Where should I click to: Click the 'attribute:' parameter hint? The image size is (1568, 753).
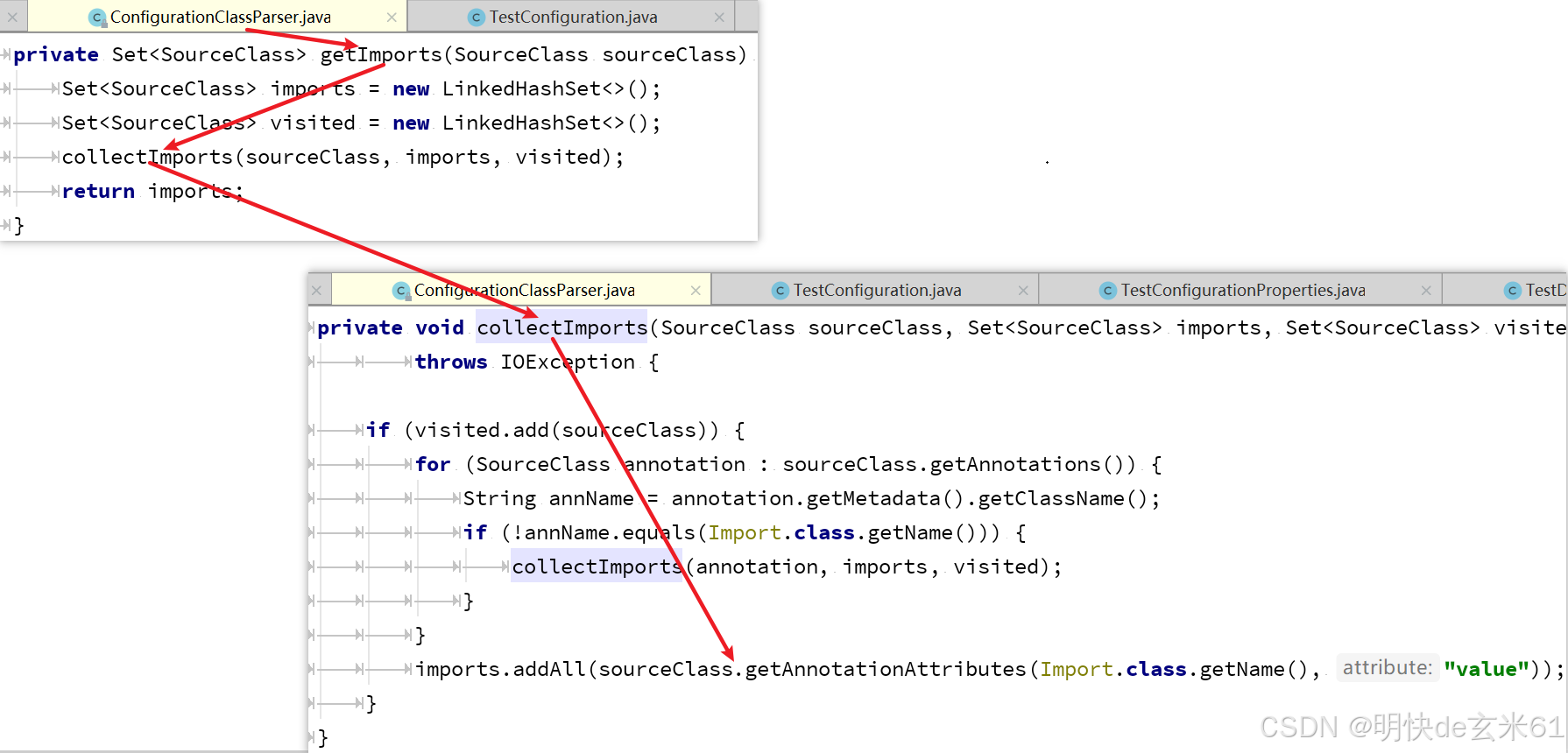[x=1388, y=668]
